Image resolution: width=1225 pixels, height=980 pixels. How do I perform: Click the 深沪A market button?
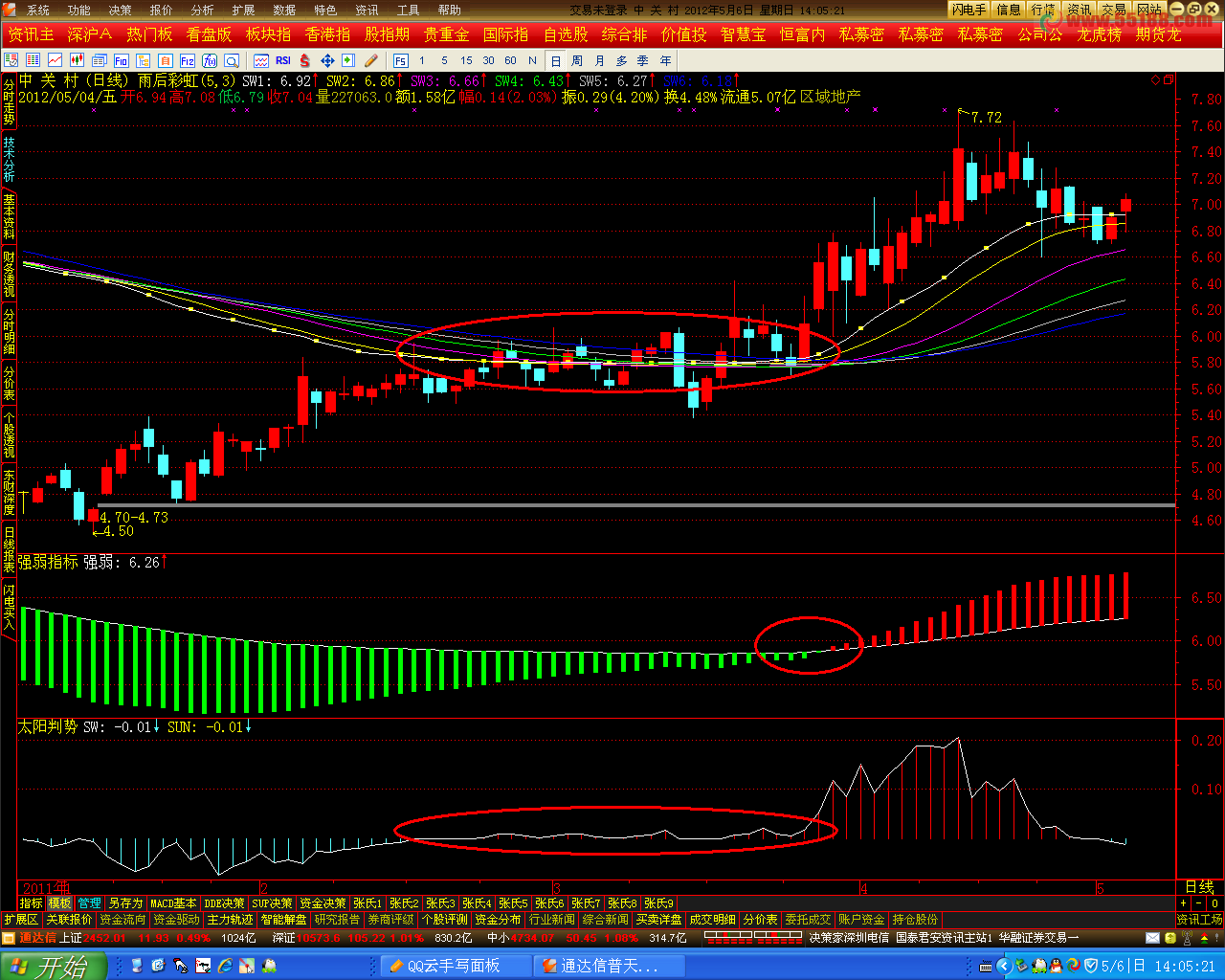tap(90, 34)
